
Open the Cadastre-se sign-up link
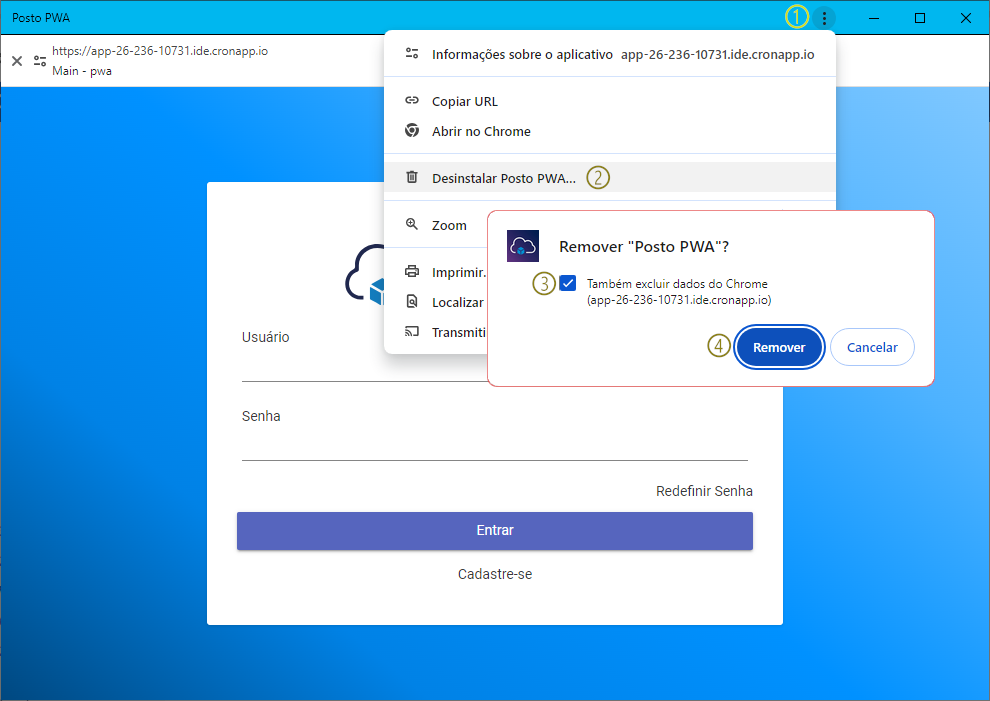coord(495,574)
